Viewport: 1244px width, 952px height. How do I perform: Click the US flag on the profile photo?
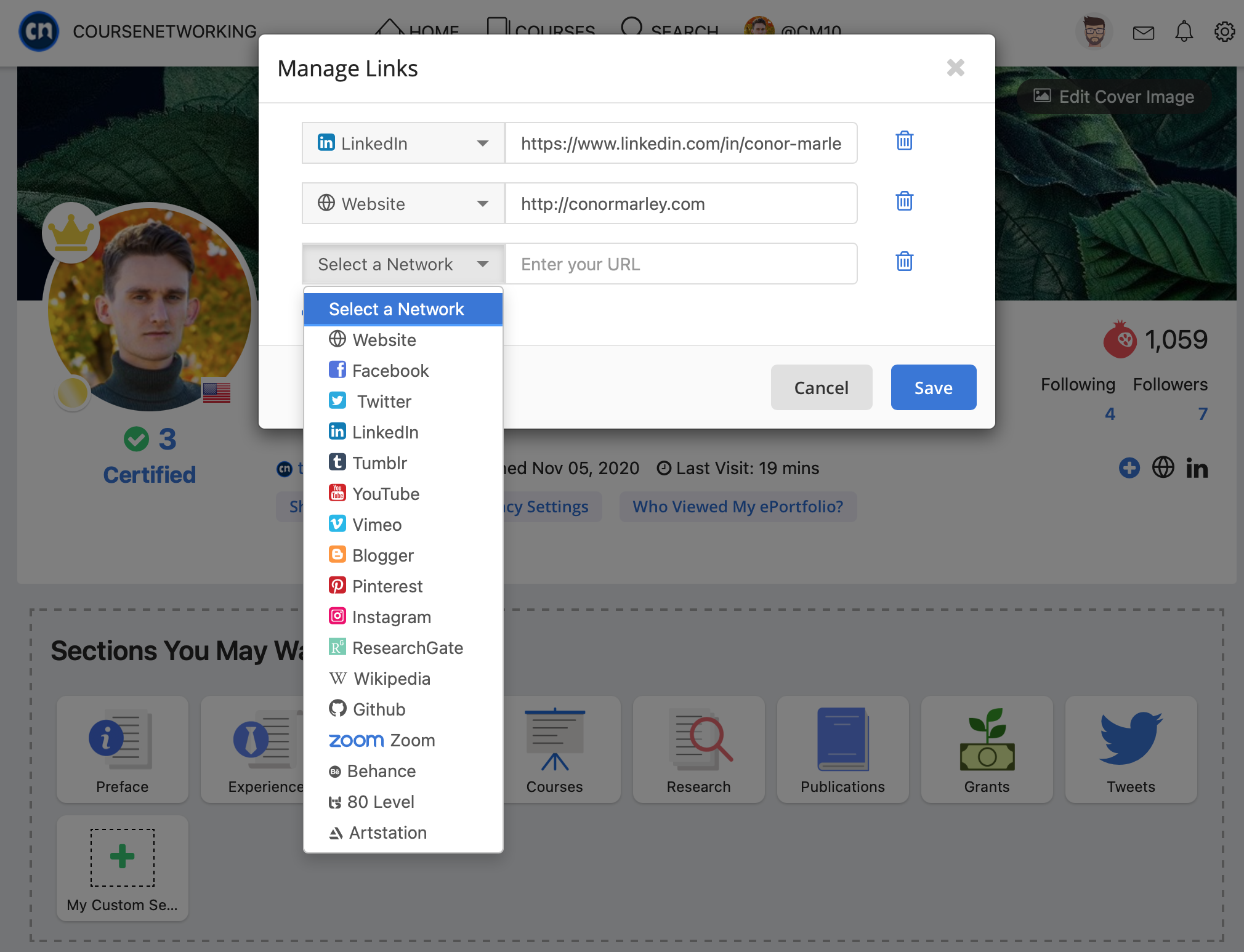217,392
